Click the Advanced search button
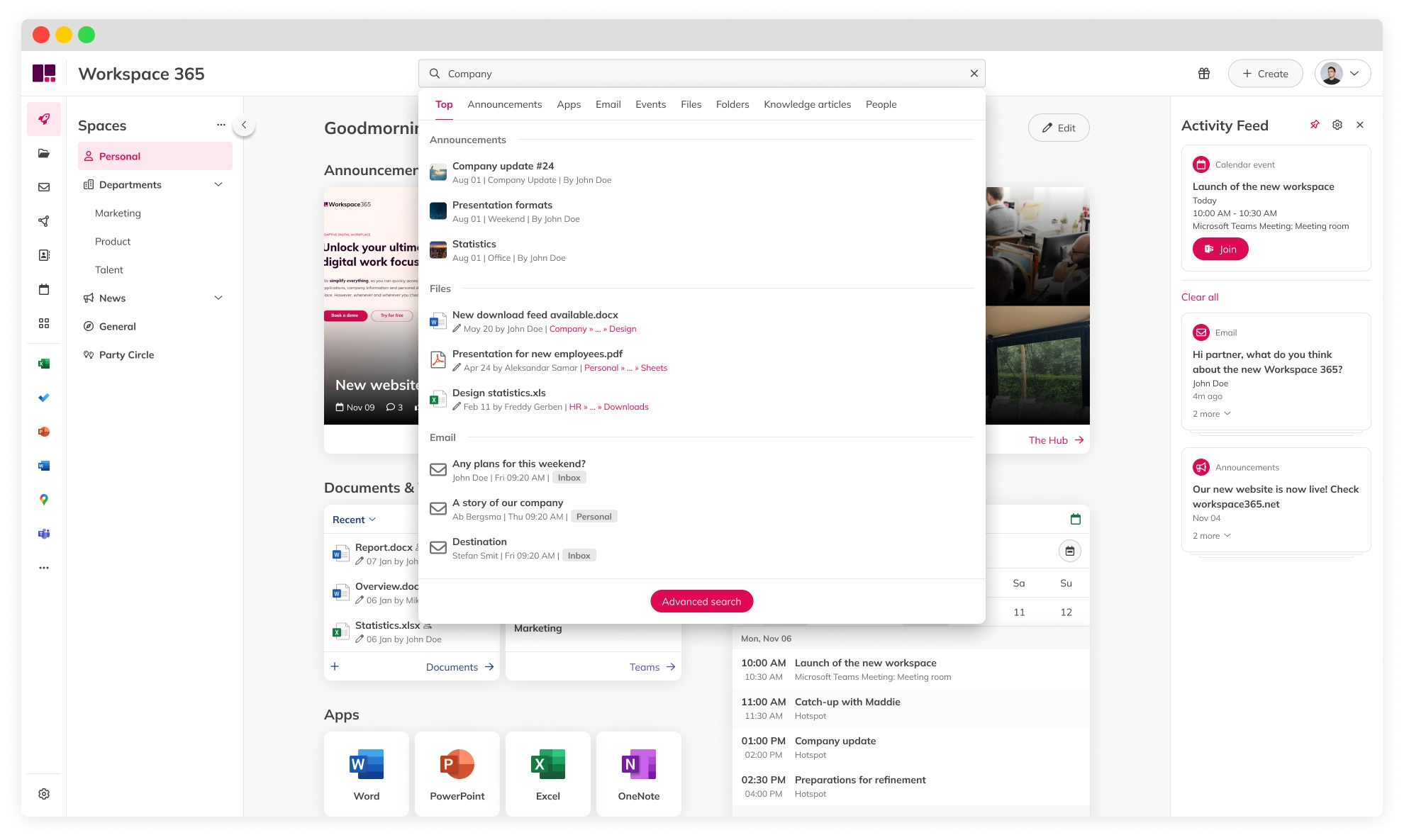Viewport: 1404px width, 840px height. point(701,600)
